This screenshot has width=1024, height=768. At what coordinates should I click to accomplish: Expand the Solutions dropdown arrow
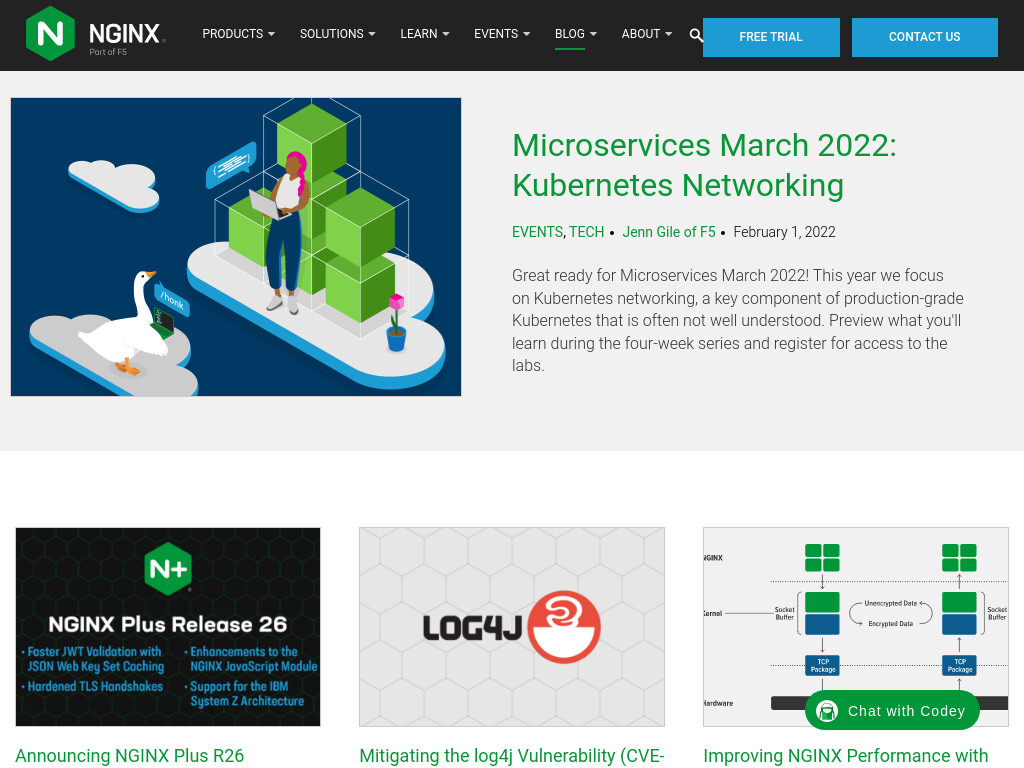(x=372, y=34)
